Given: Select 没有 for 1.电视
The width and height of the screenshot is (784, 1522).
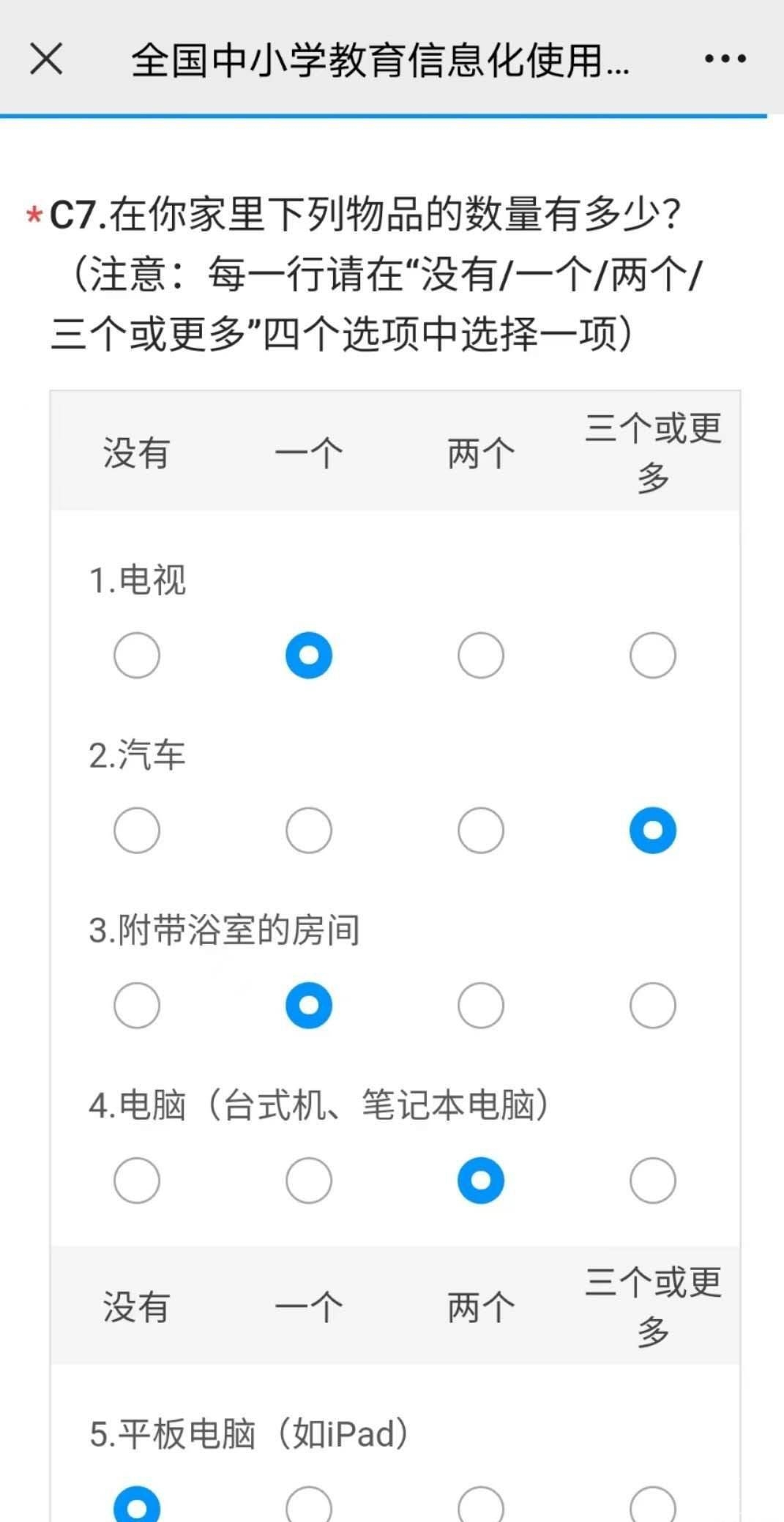Looking at the screenshot, I should (137, 655).
